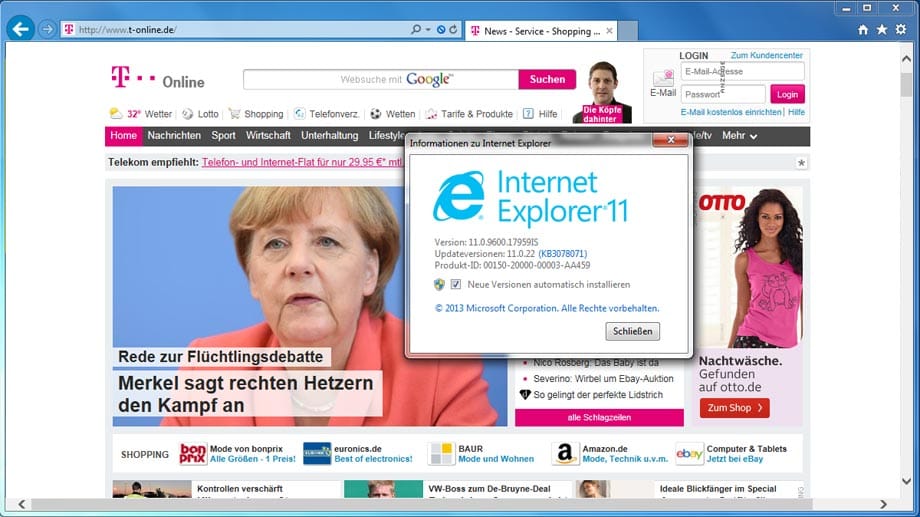Click the horizontal scrollbar right arrow
This screenshot has width=920, height=517.
pyautogui.click(x=883, y=504)
